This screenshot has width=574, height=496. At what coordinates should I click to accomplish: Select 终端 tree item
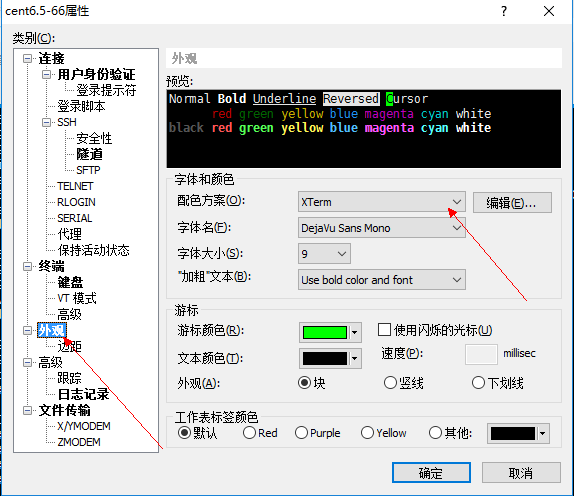pyautogui.click(x=51, y=266)
